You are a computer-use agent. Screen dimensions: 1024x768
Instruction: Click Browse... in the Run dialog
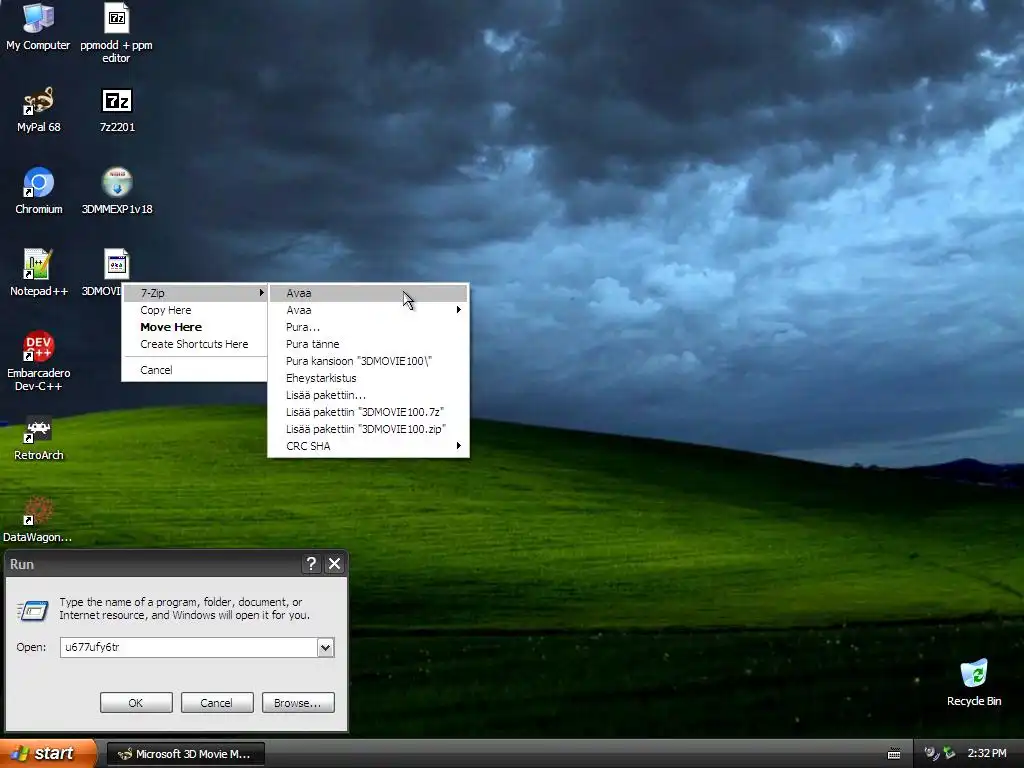point(298,703)
